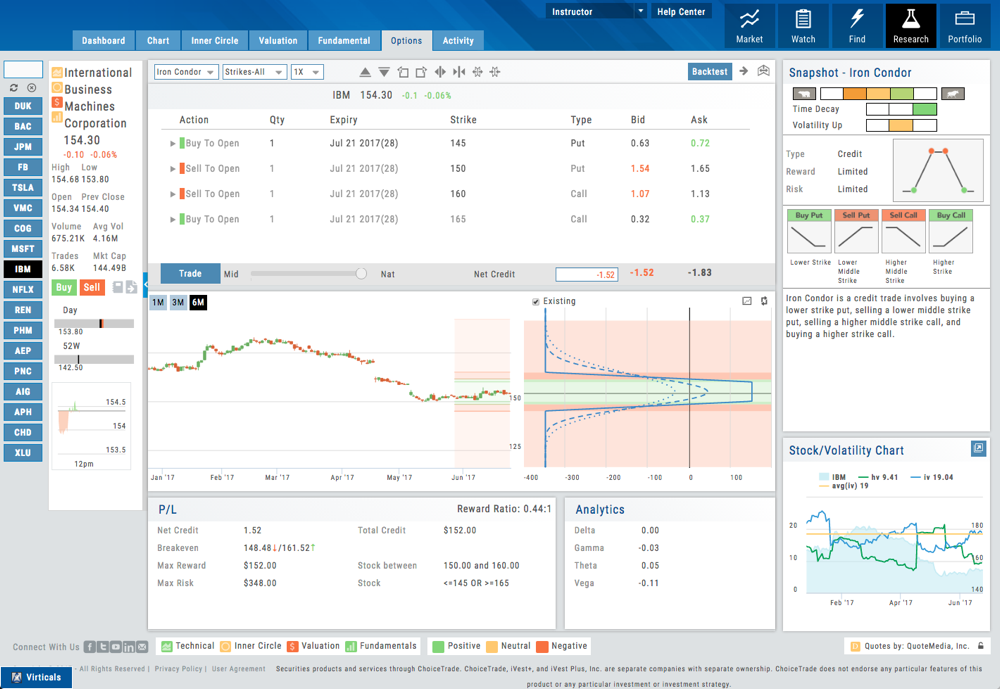Open the Iron Condor strategy dropdown

point(186,72)
